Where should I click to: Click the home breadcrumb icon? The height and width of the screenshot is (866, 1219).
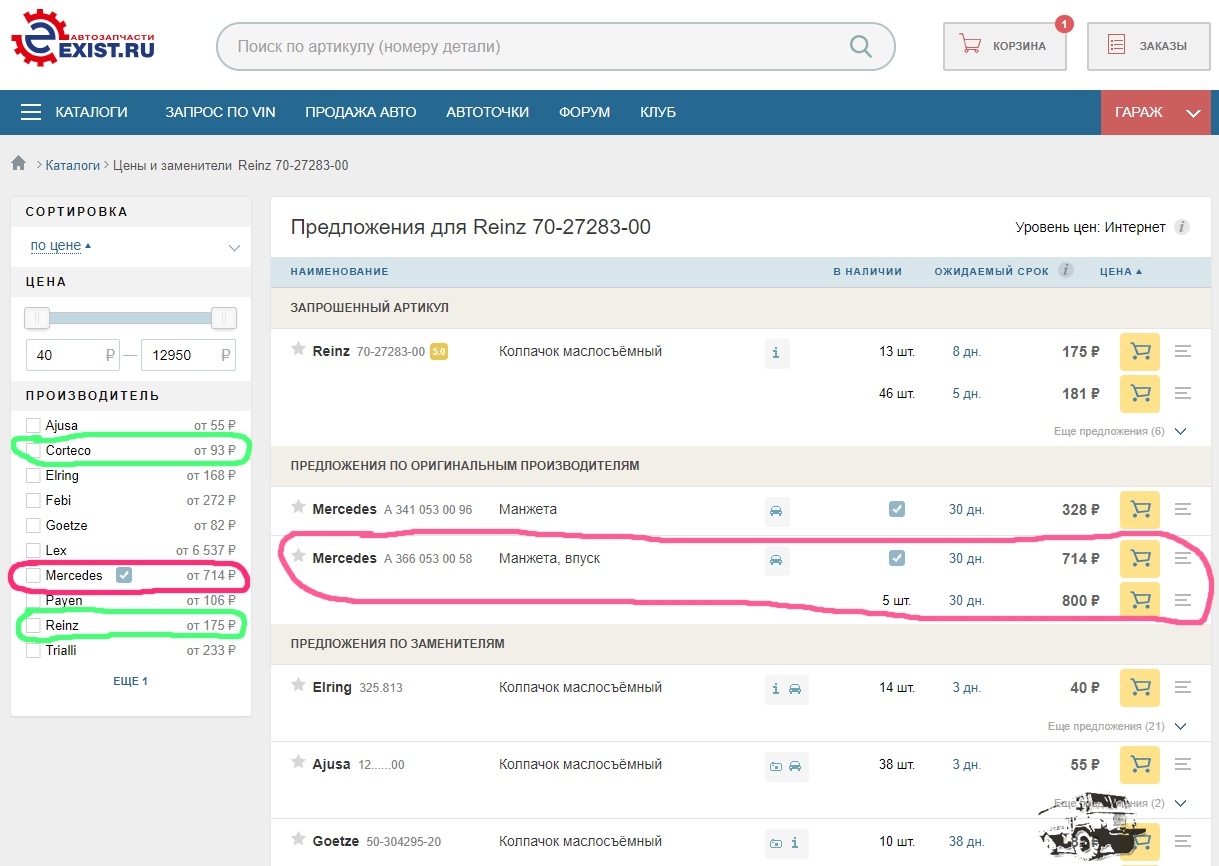point(18,164)
